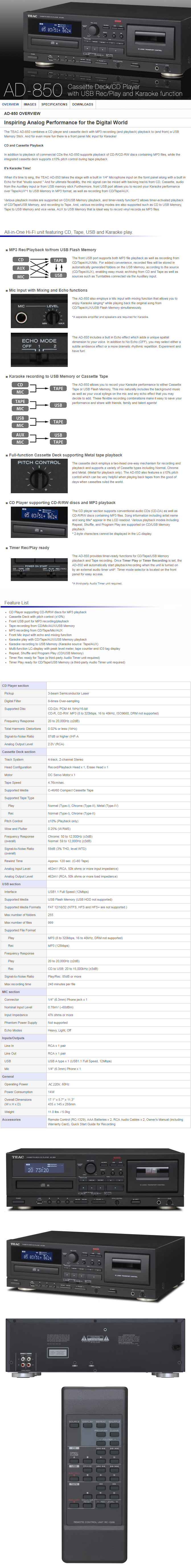Screen dimensions: 191x1568
Task: Click '4-track, 2-channel Stereo' Track System value
Action: click(66, 760)
